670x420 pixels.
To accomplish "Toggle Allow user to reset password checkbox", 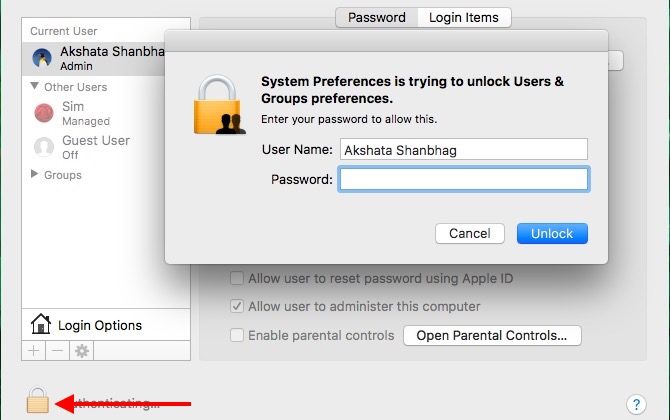I will tap(237, 278).
